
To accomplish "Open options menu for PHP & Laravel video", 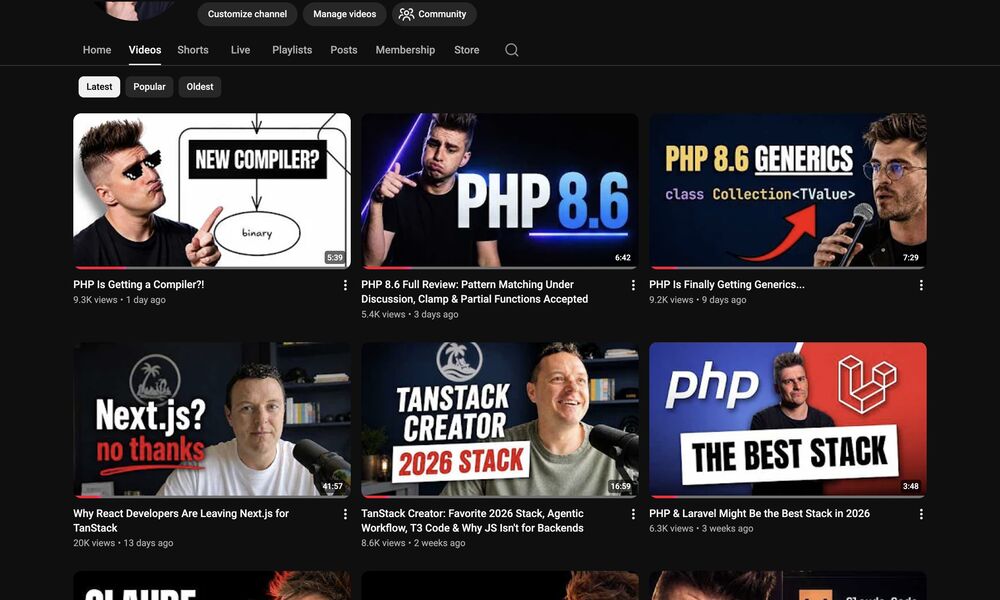I will point(921,514).
